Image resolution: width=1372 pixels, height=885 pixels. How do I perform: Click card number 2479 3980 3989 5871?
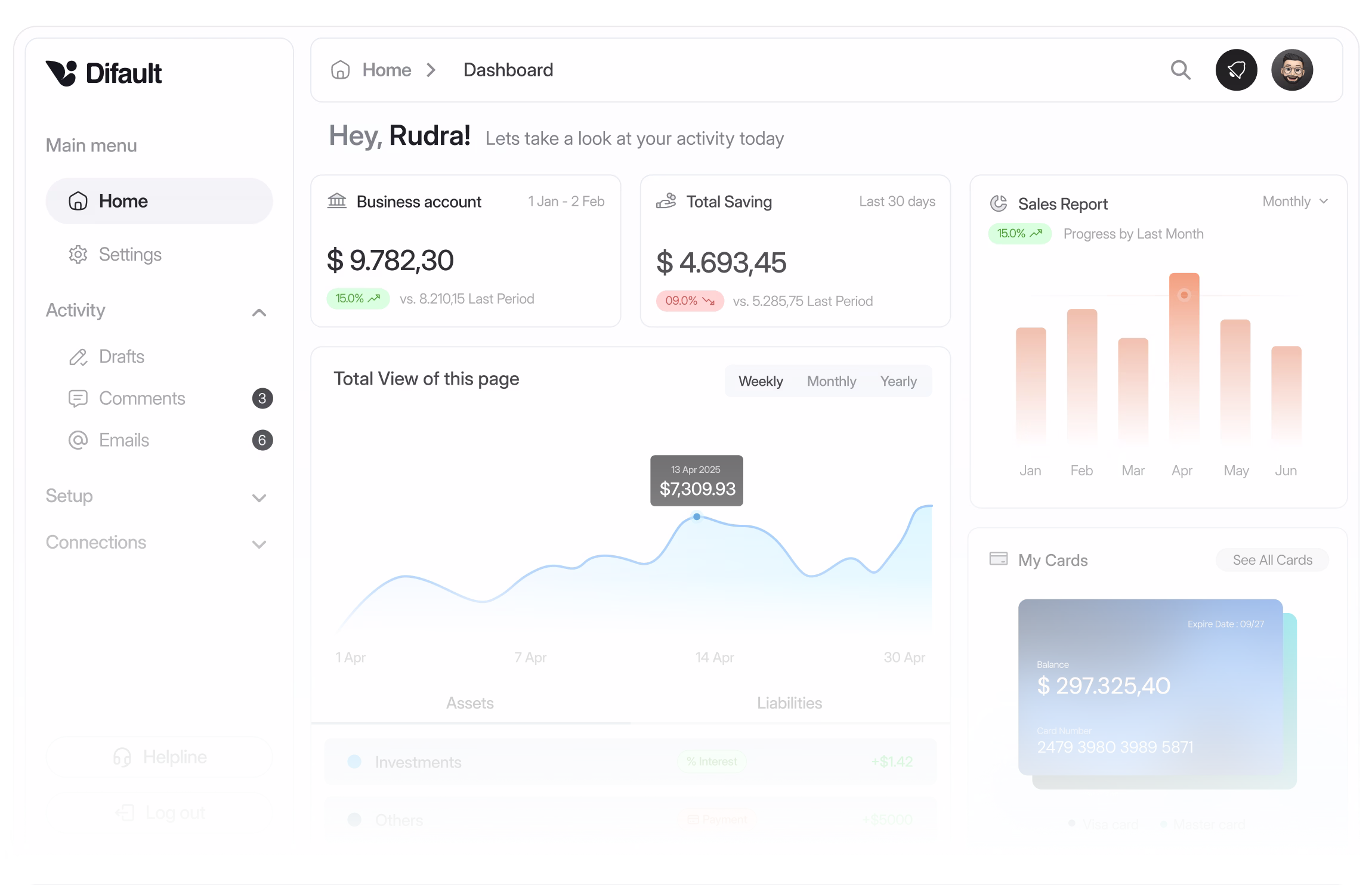(x=1115, y=747)
